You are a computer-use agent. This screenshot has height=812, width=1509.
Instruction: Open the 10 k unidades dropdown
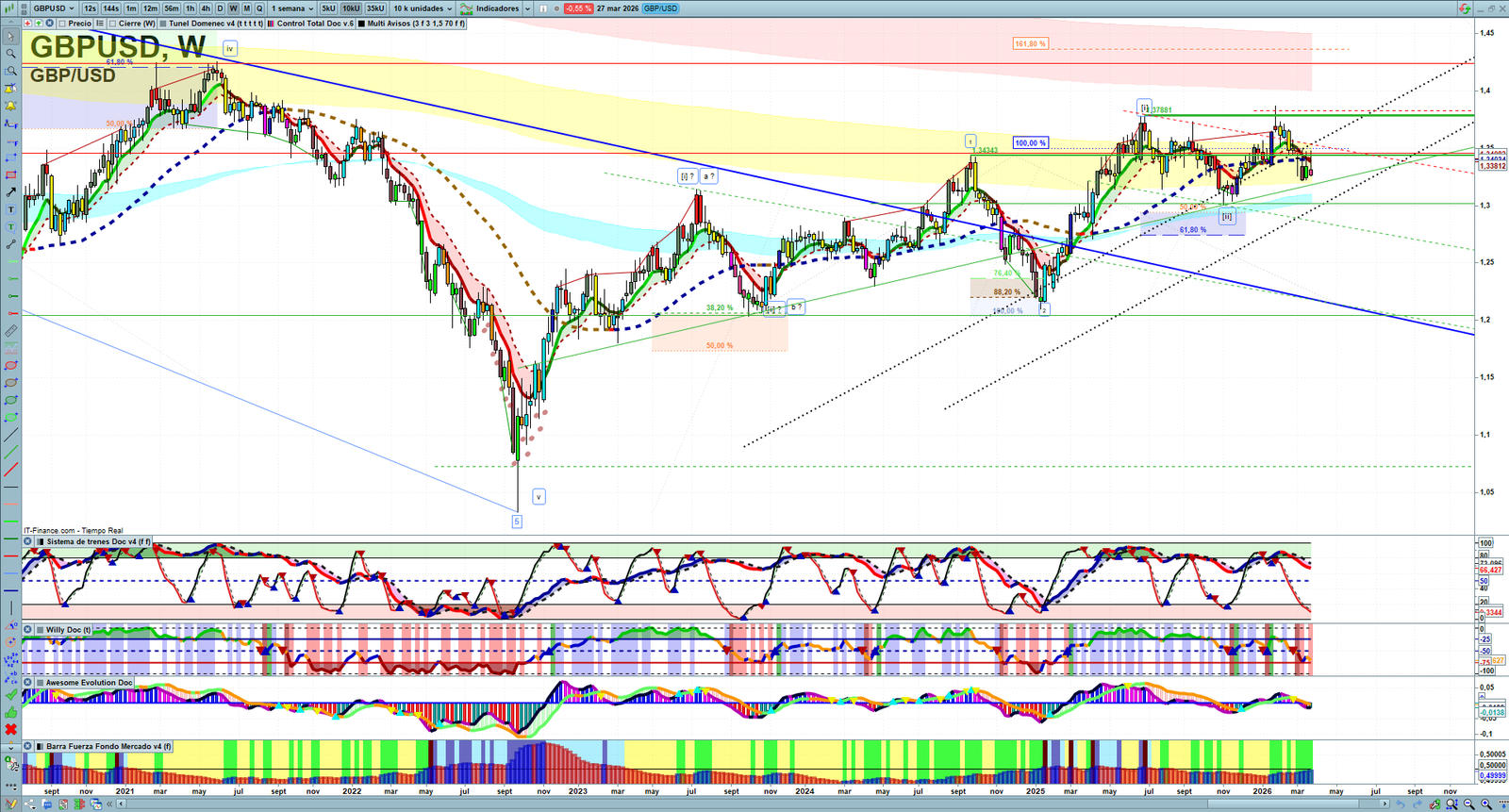(423, 8)
